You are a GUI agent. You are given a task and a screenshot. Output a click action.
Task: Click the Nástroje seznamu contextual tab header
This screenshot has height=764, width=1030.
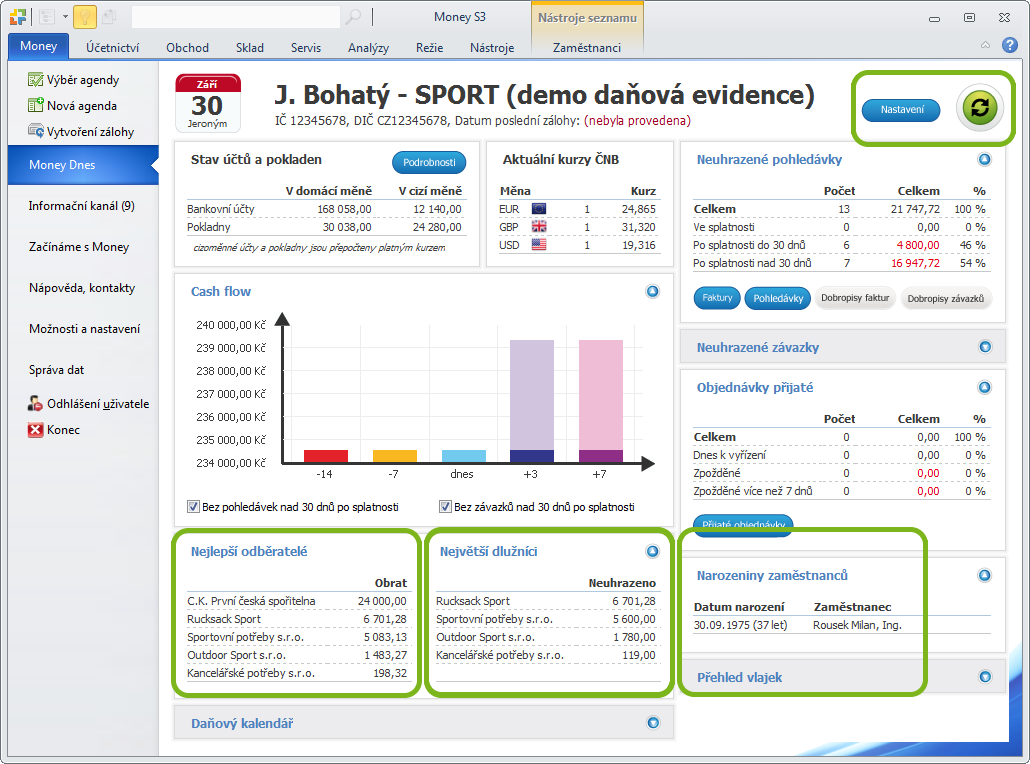[x=587, y=18]
